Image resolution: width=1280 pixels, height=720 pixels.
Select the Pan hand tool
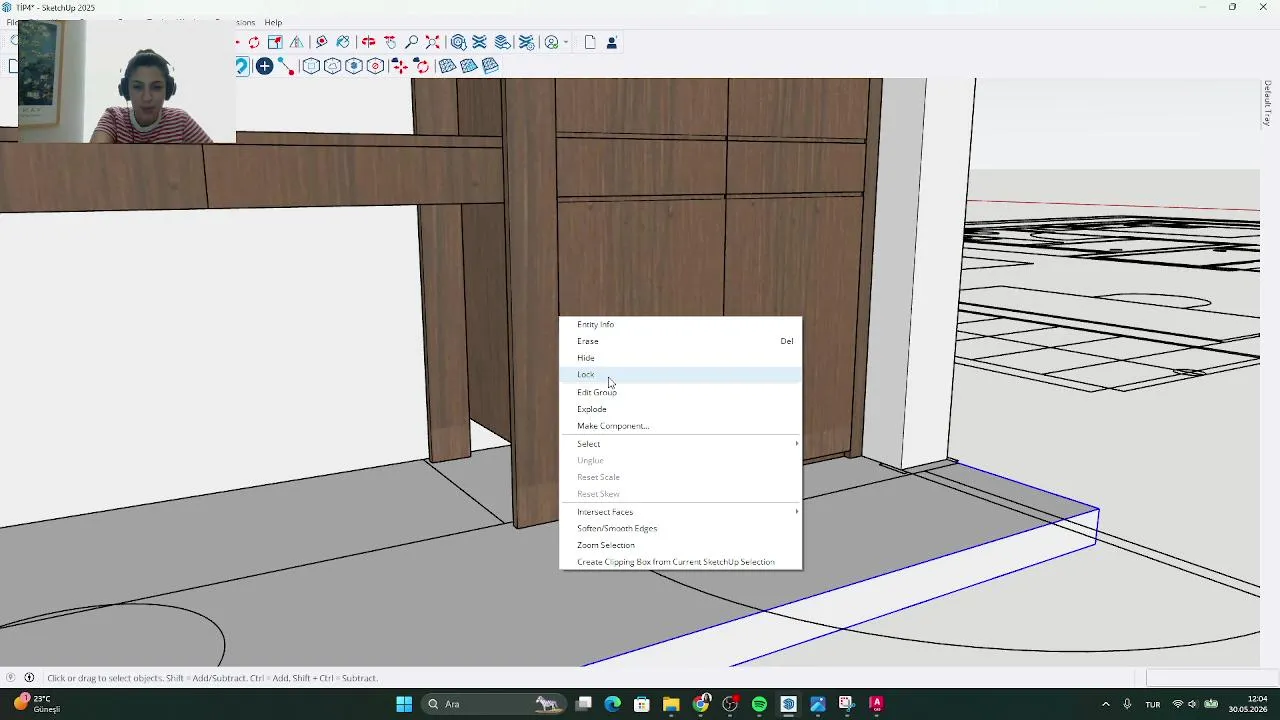click(x=390, y=42)
